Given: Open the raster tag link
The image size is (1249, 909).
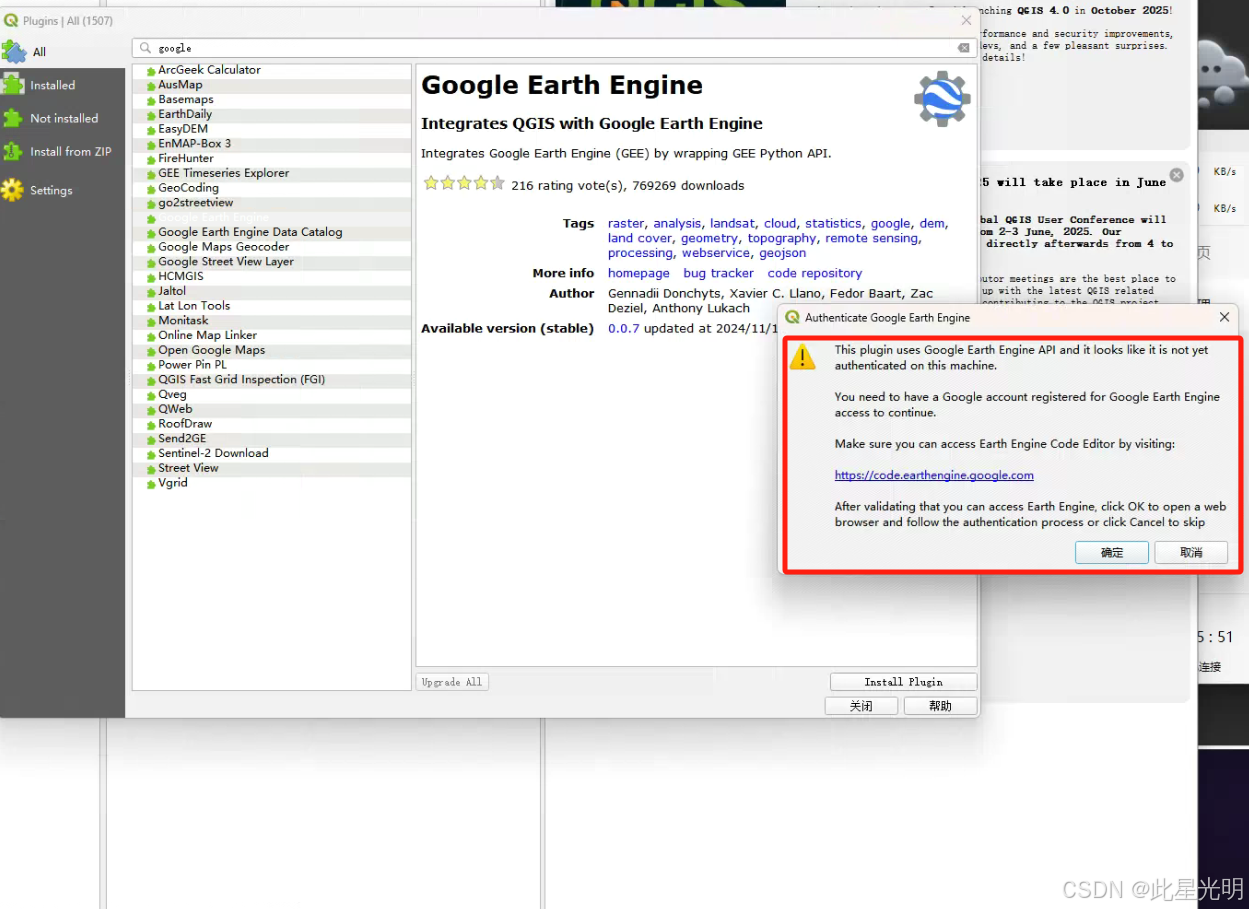Looking at the screenshot, I should click(x=626, y=224).
